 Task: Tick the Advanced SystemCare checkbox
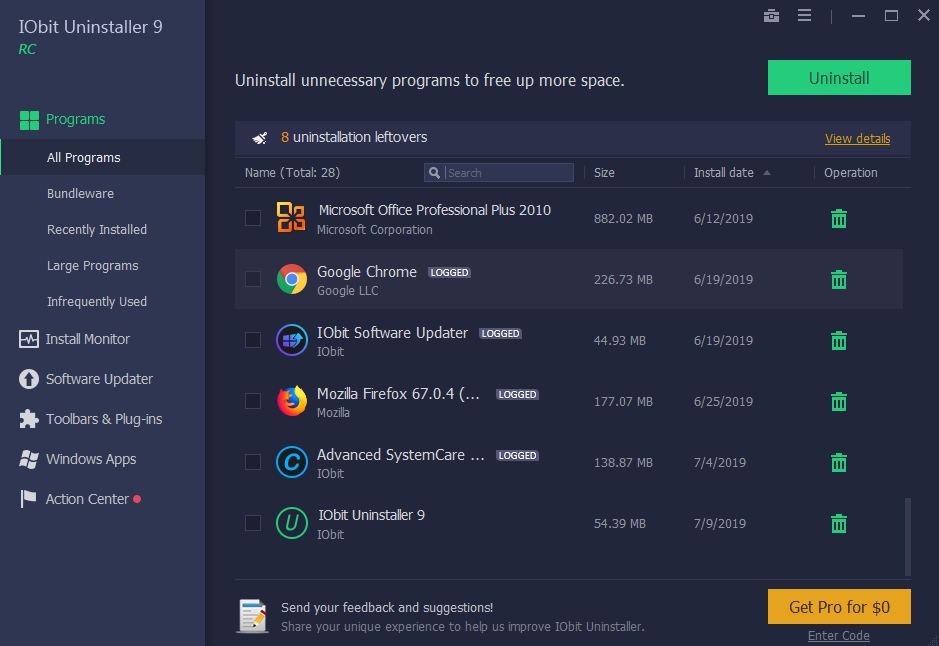tap(253, 462)
